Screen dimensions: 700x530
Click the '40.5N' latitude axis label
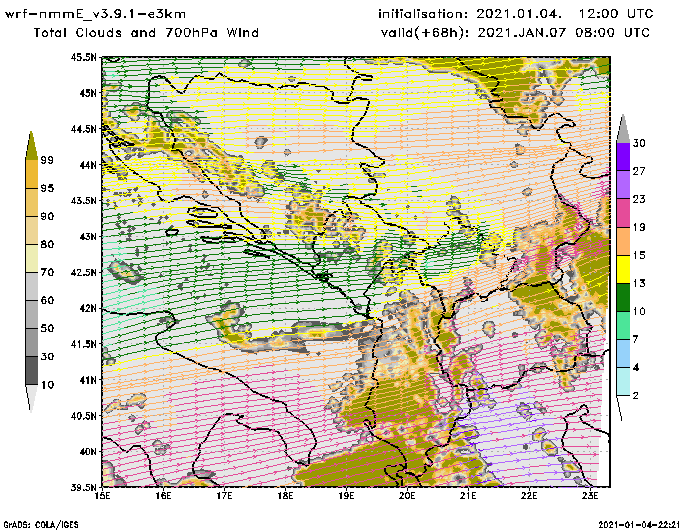83,416
